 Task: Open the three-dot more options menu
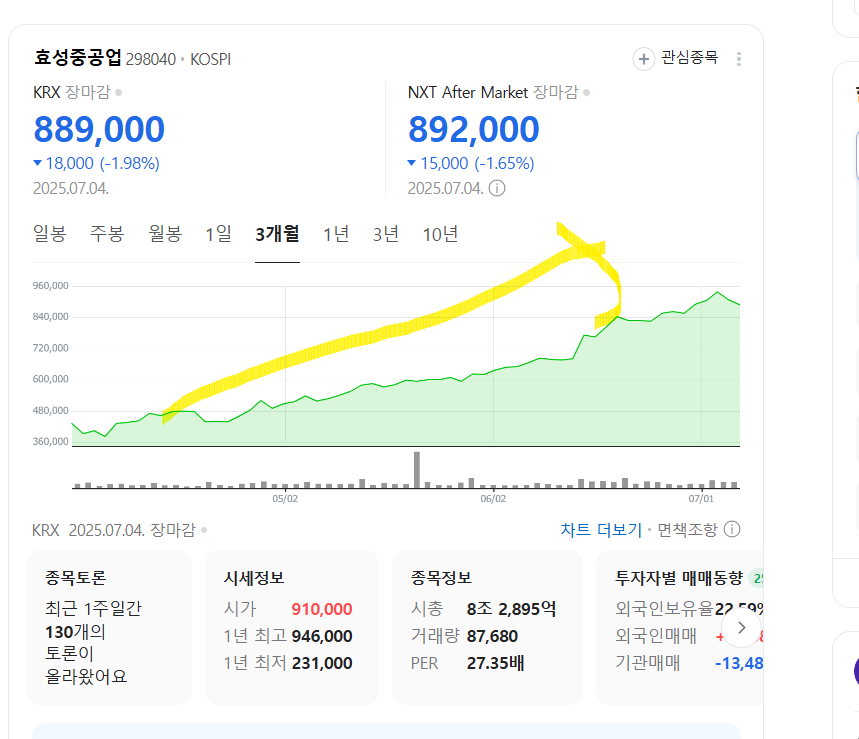click(x=739, y=59)
